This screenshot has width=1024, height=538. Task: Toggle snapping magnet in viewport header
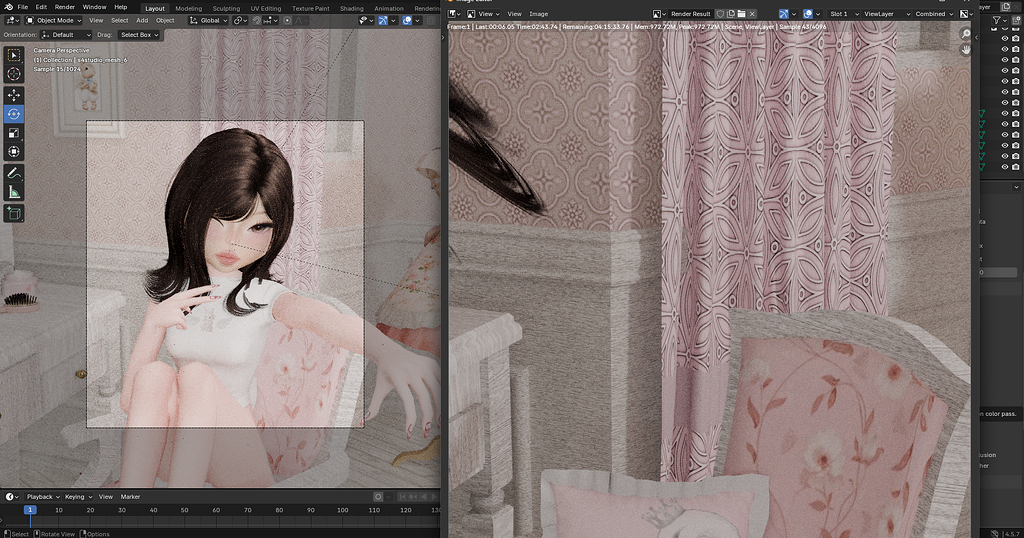pyautogui.click(x=257, y=20)
